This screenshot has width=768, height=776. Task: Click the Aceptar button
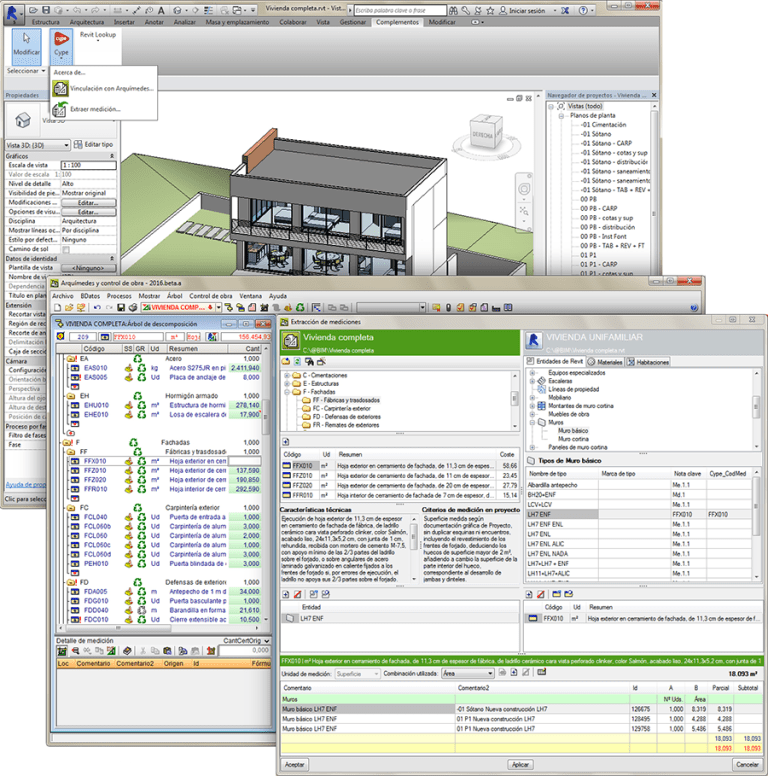[x=295, y=763]
